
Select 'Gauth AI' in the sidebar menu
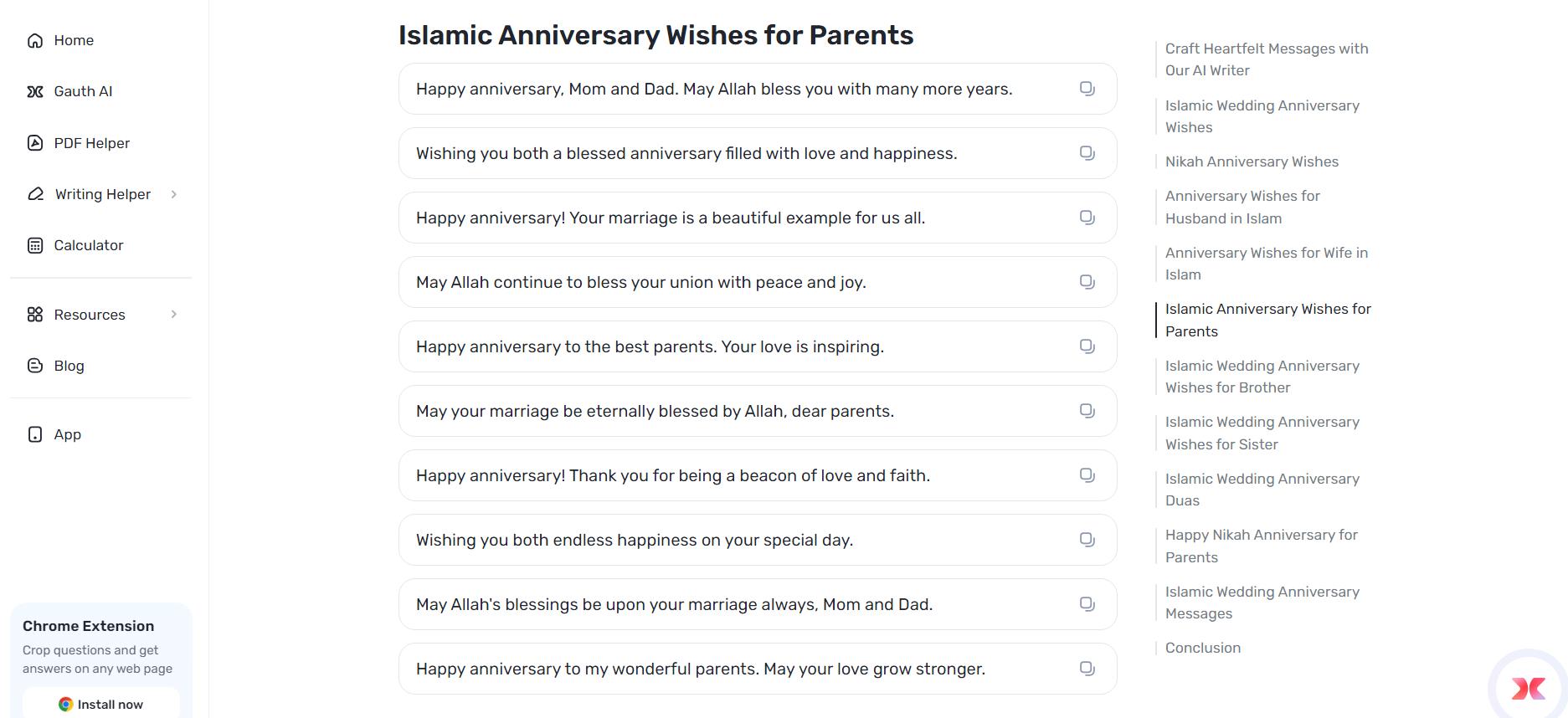tap(82, 90)
